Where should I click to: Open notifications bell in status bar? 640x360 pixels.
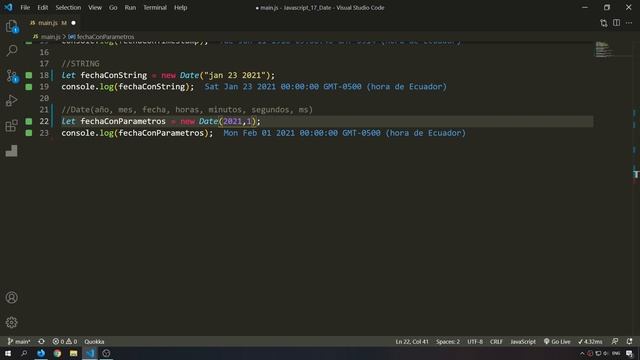[x=629, y=342]
